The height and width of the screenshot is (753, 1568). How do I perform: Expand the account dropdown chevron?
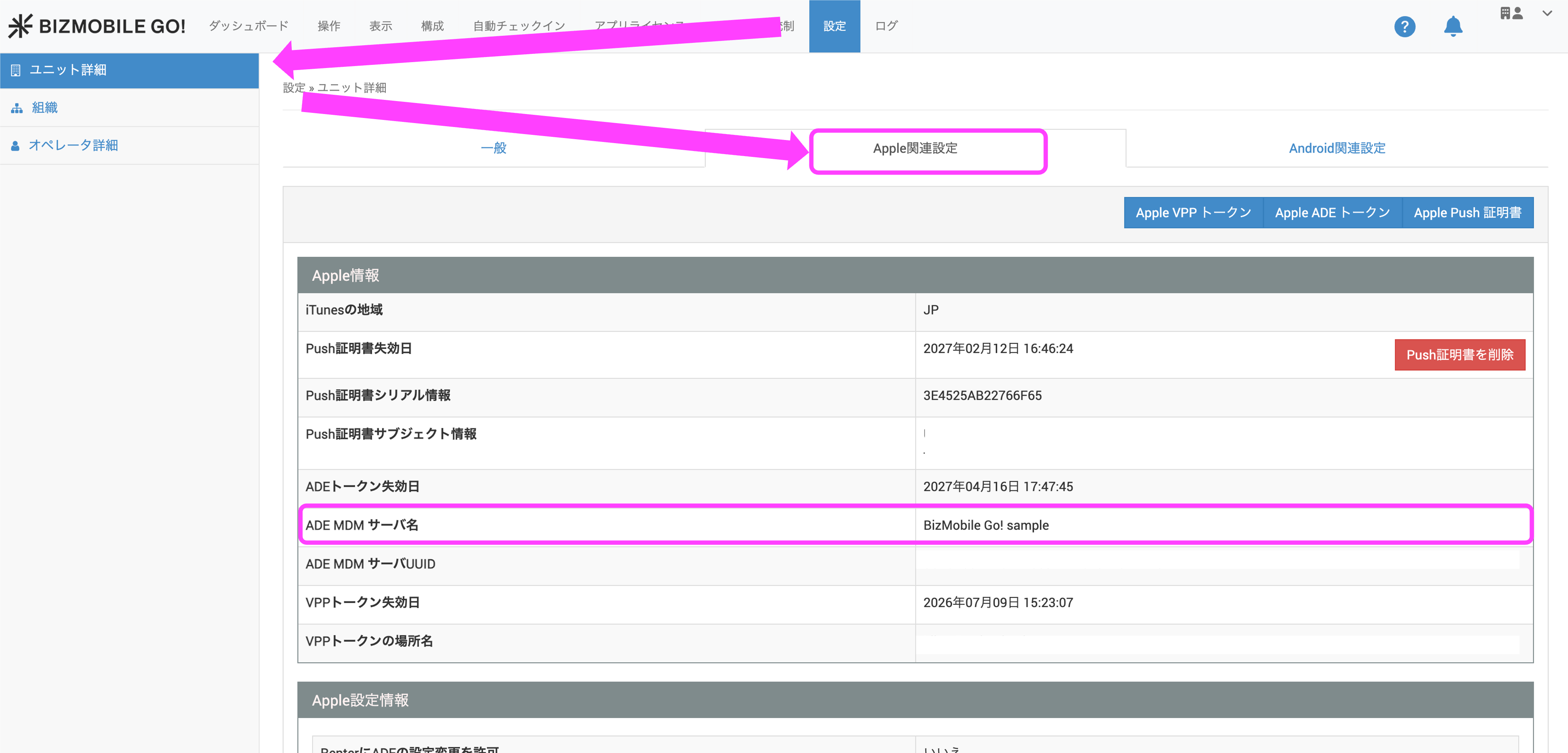click(1547, 13)
